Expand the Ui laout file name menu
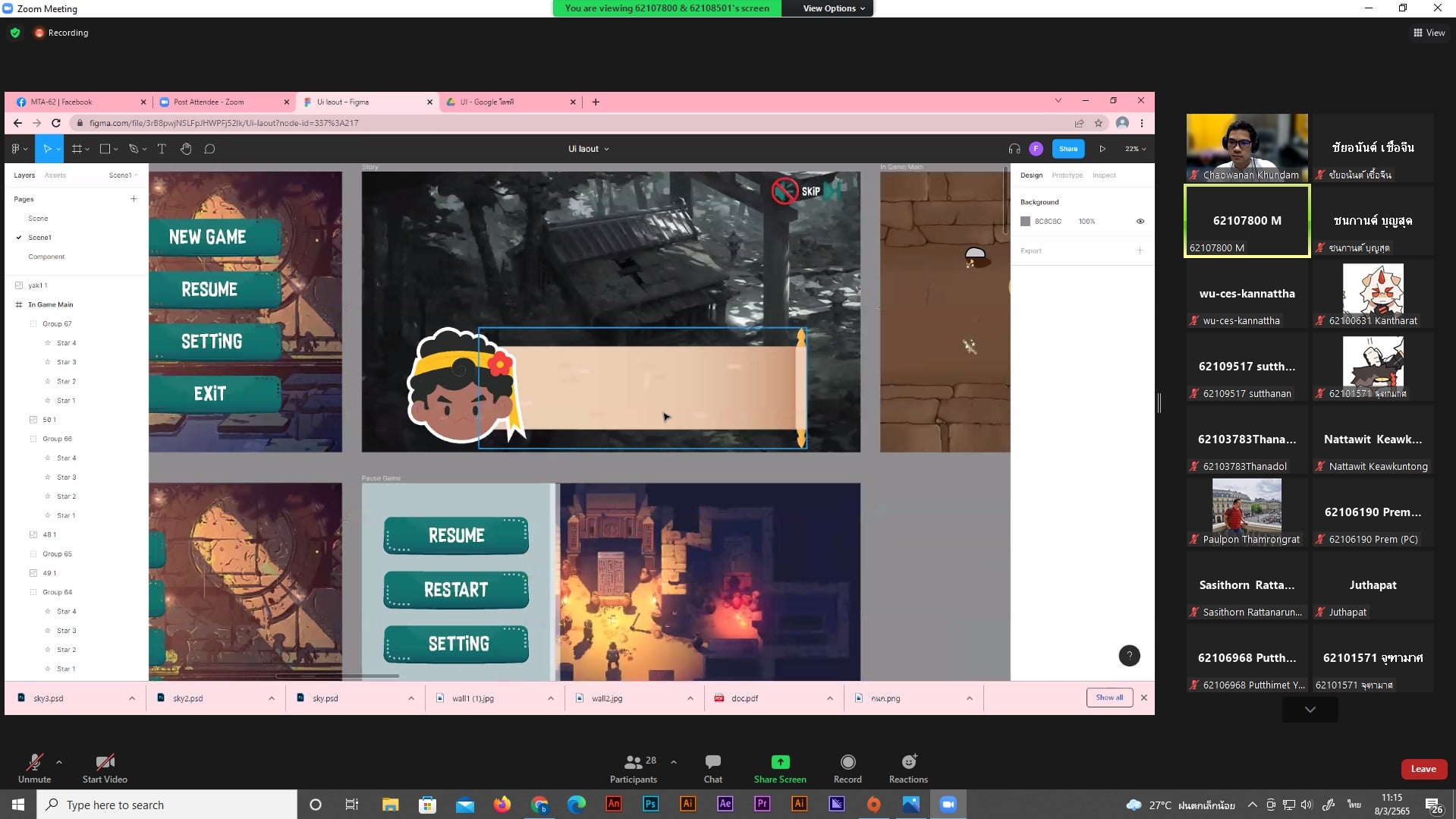1456x819 pixels. (x=588, y=149)
